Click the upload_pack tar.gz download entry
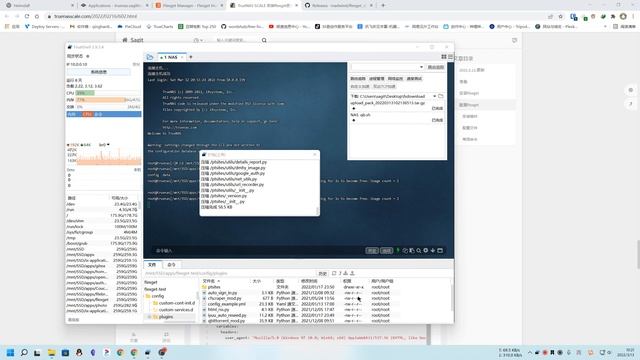 point(396,106)
